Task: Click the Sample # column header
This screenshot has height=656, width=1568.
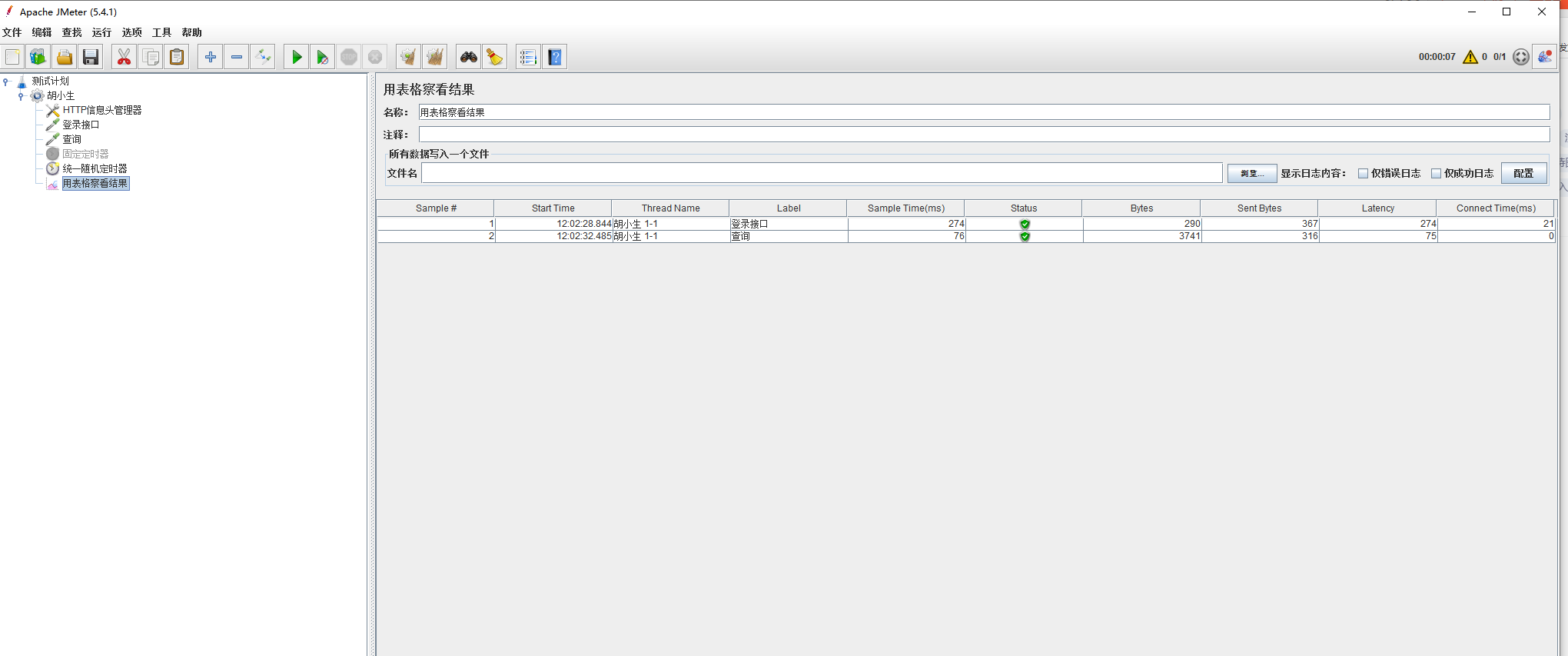Action: tap(436, 208)
